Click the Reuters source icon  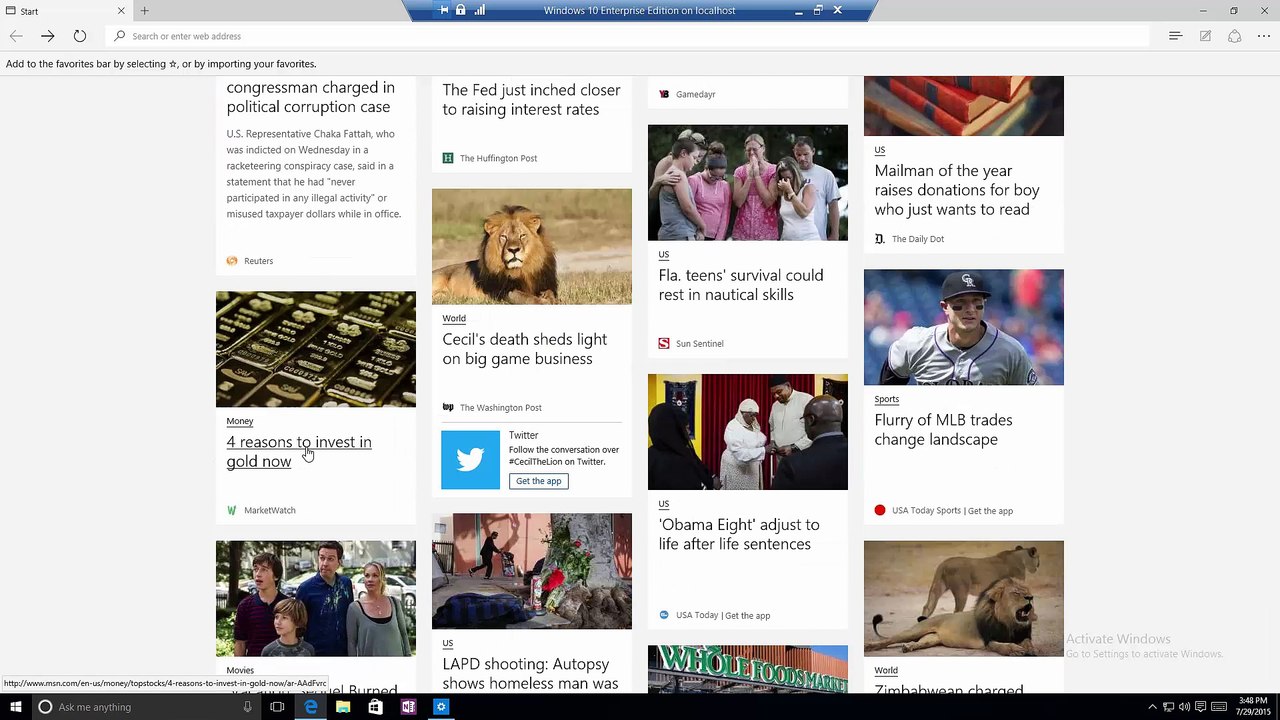coord(232,261)
